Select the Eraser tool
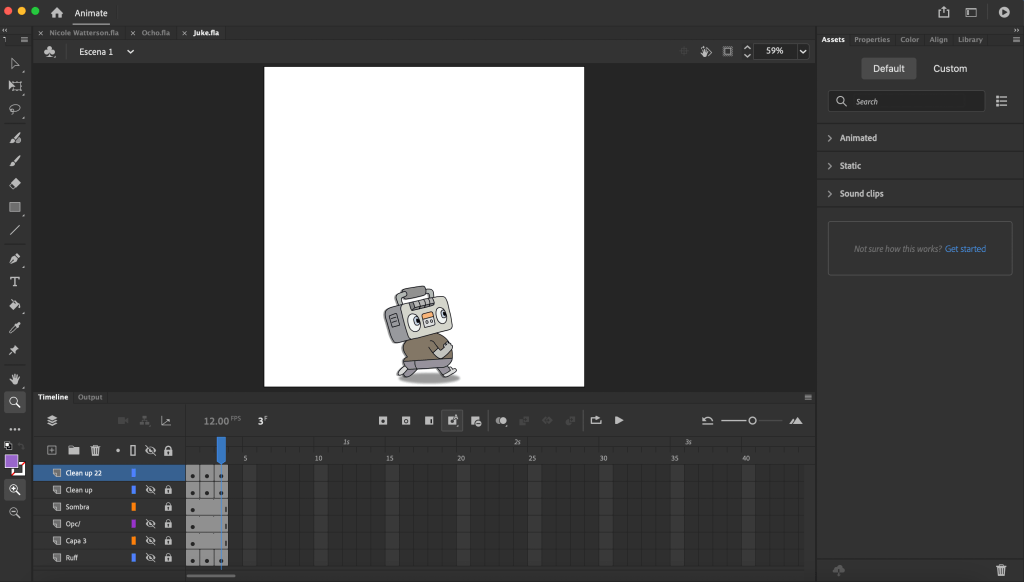1024x582 pixels. click(15, 184)
